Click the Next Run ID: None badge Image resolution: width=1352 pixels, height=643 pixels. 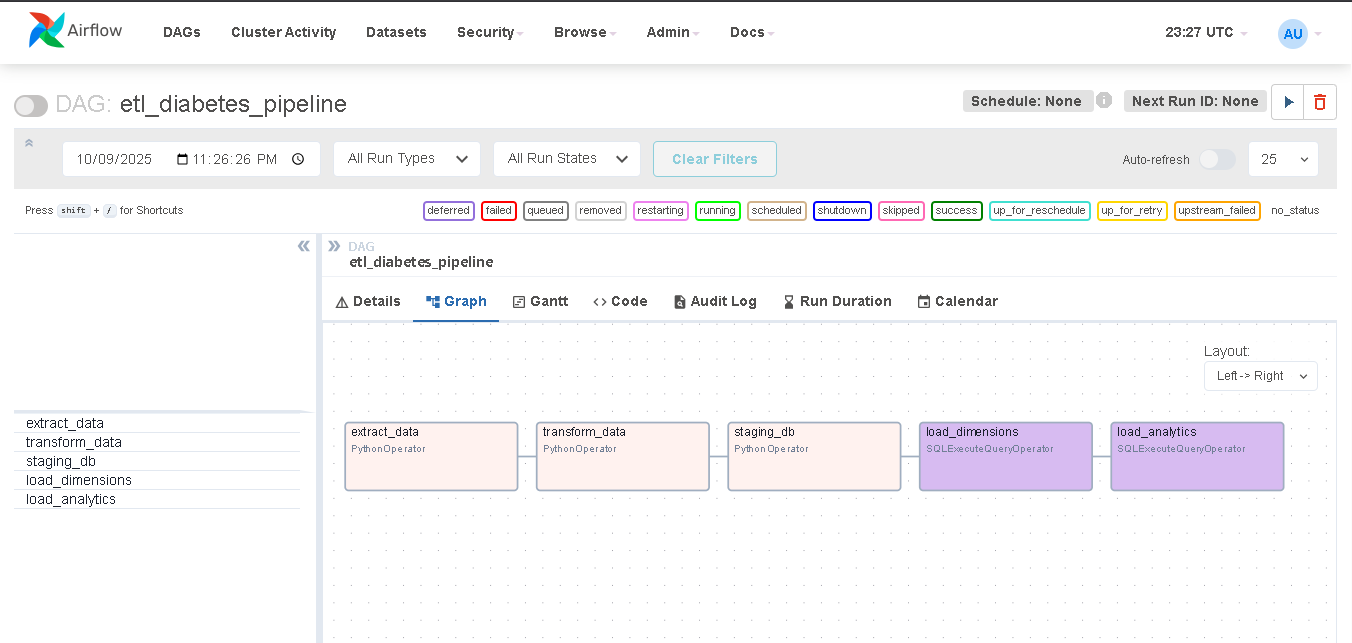(x=1195, y=101)
